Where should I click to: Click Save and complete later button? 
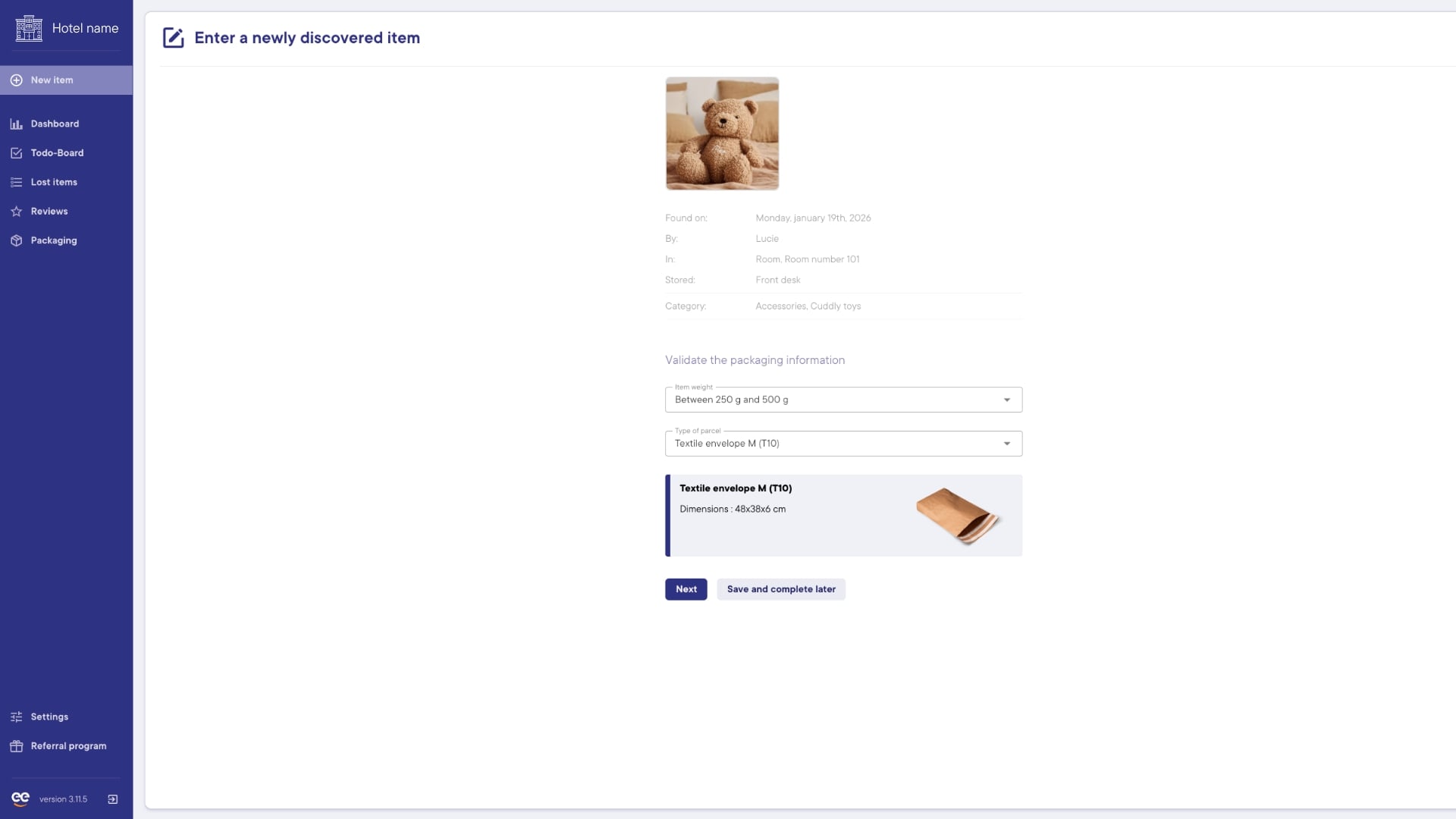point(781,589)
